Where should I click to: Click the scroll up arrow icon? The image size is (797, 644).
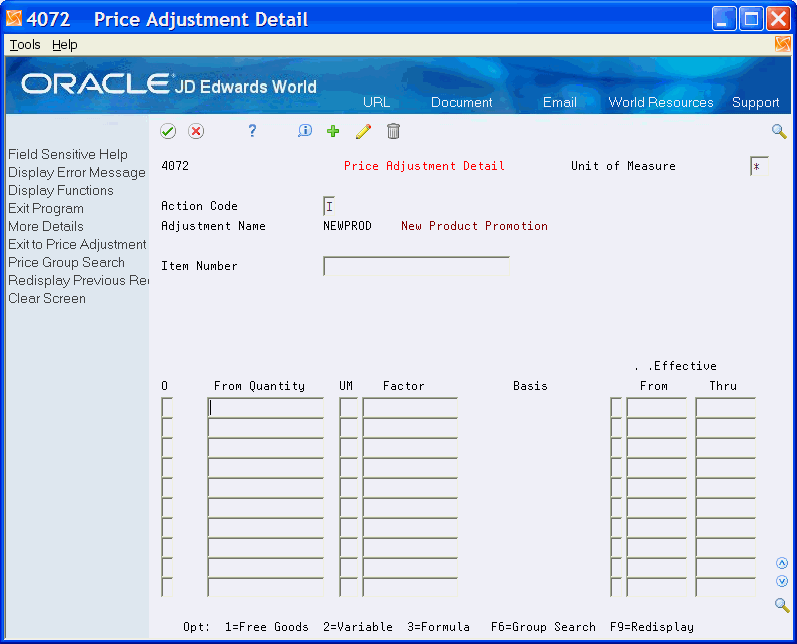[782, 563]
